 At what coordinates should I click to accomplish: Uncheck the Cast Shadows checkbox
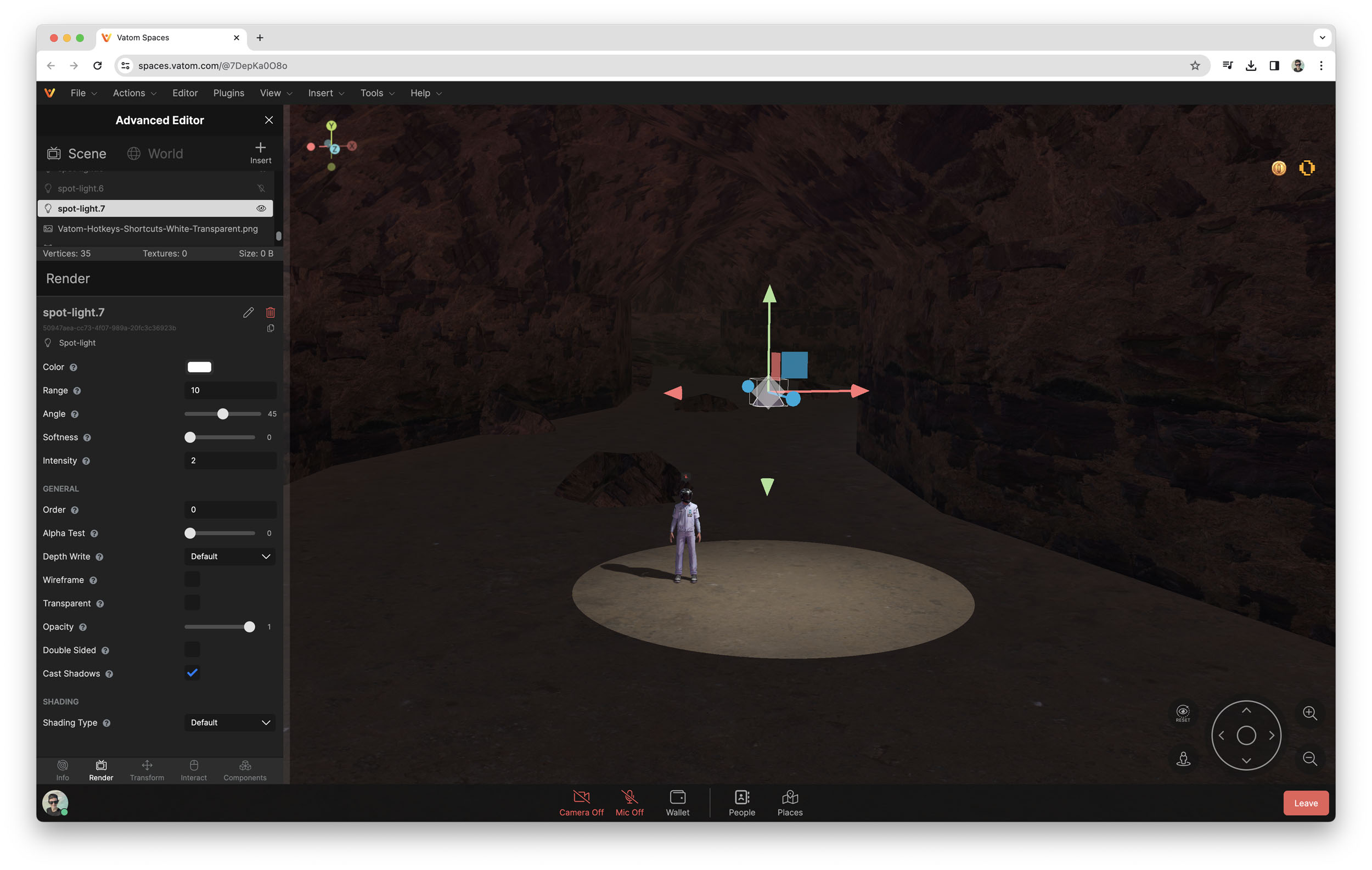[x=192, y=673]
